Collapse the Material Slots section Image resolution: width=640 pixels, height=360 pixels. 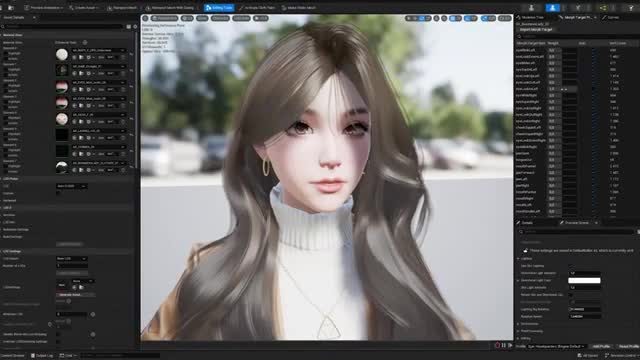pyautogui.click(x=12, y=35)
